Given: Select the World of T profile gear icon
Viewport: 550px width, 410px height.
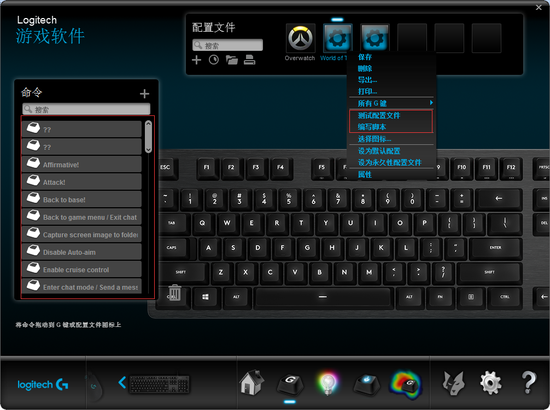Looking at the screenshot, I should [x=337, y=38].
